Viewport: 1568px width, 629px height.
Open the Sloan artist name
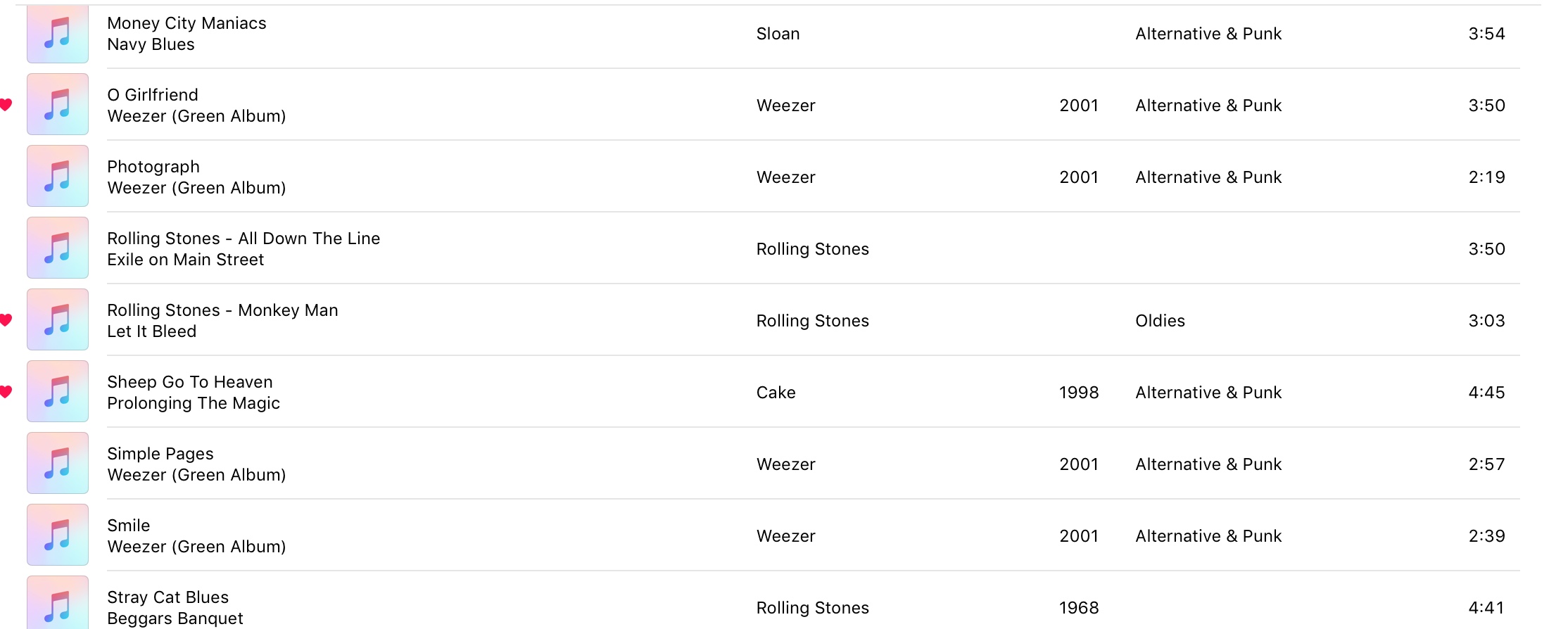(x=778, y=34)
